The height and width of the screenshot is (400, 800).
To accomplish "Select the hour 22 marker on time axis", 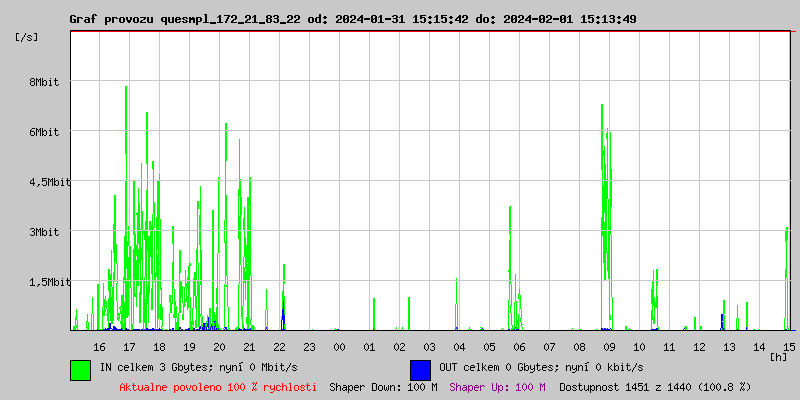I will (279, 346).
